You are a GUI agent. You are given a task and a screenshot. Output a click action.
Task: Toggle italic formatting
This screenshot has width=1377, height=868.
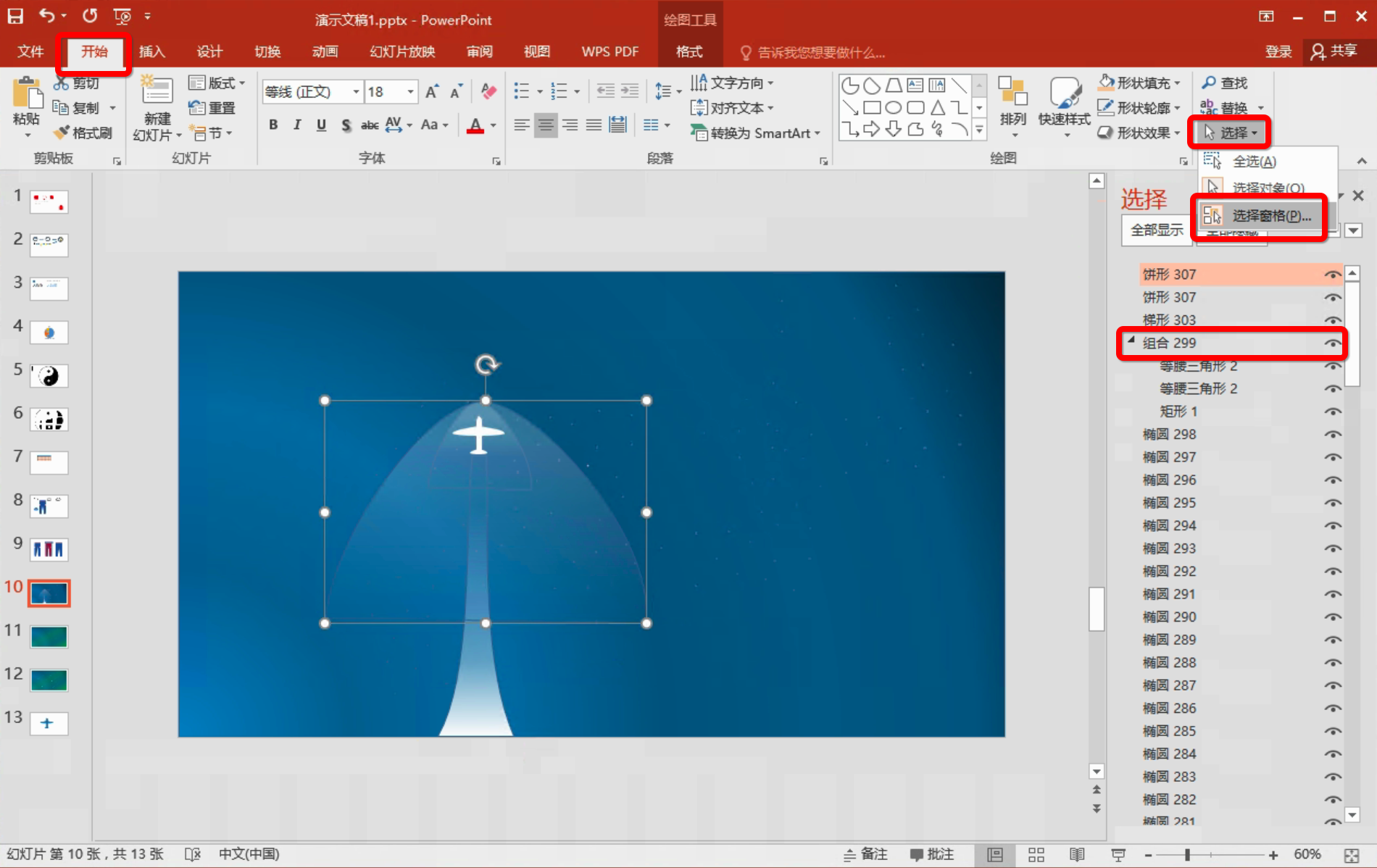(x=297, y=125)
